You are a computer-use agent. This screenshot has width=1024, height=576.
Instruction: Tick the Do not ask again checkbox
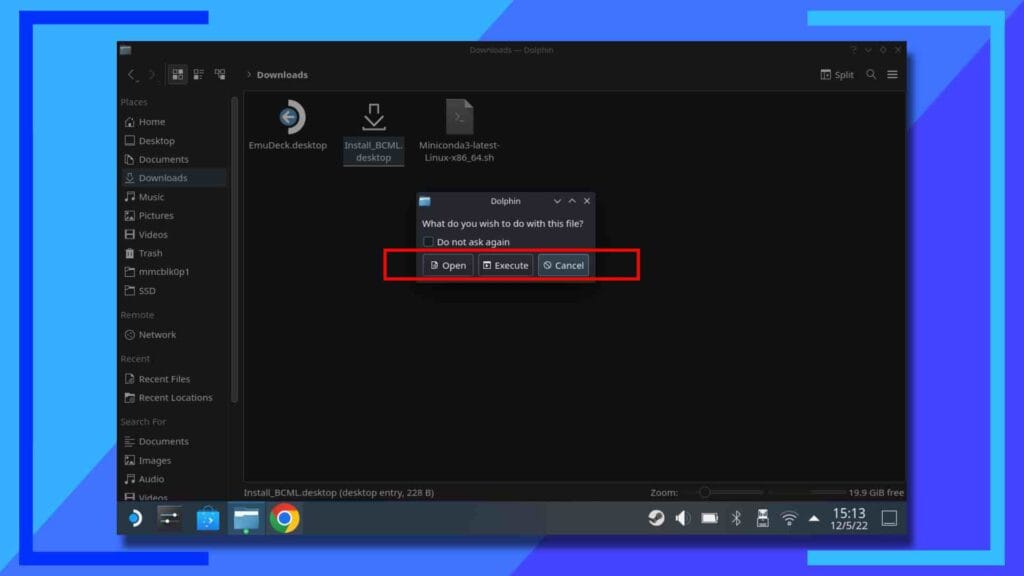click(x=428, y=242)
